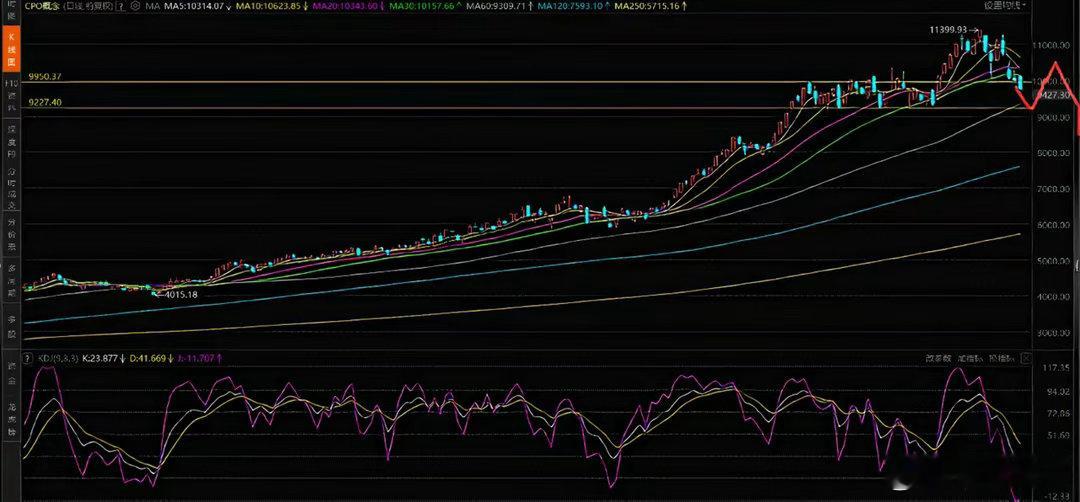Open the F10 资料 sidebar tab
This screenshot has height=502, width=1080.
pos(10,95)
